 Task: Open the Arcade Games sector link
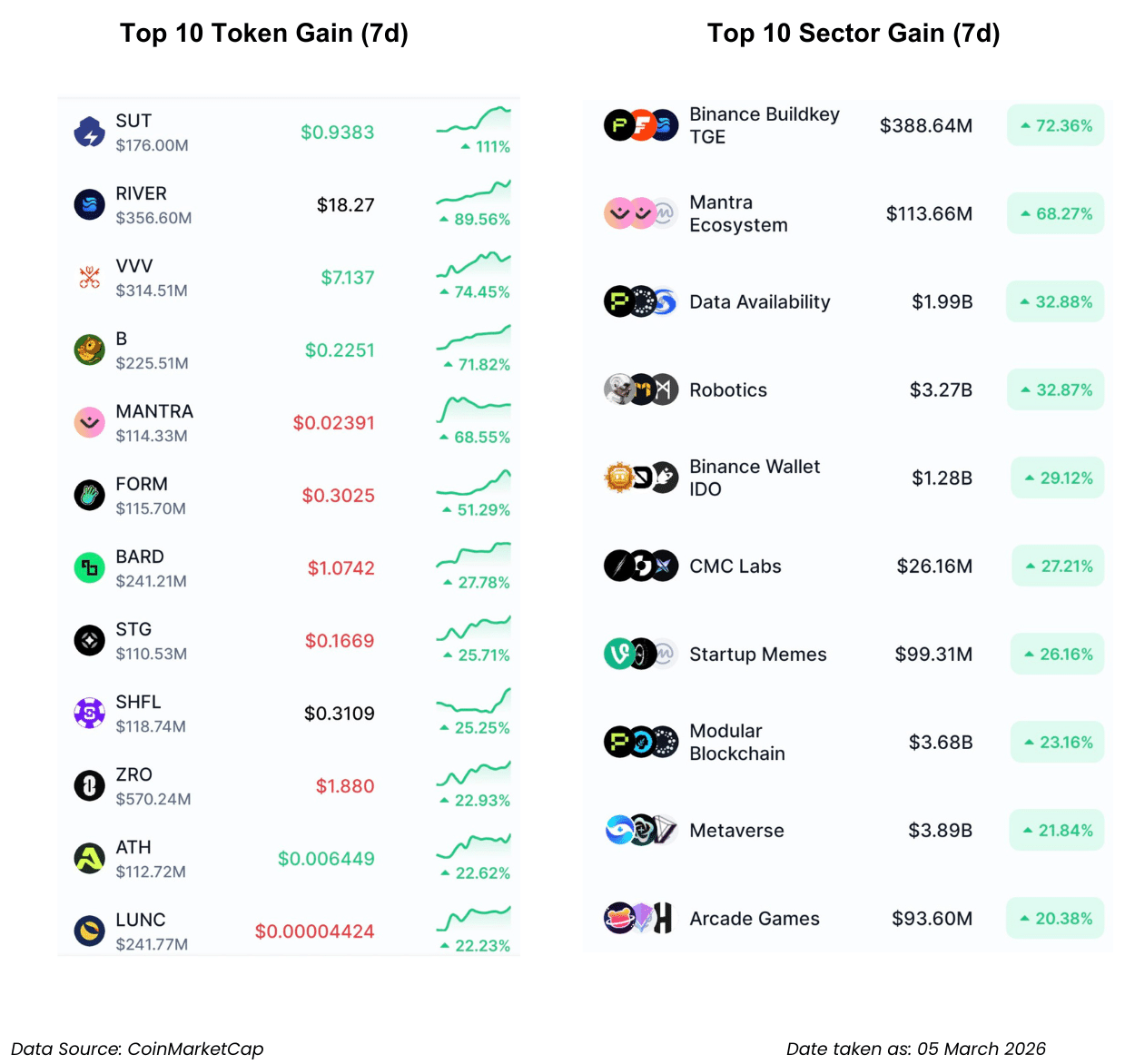point(754,919)
